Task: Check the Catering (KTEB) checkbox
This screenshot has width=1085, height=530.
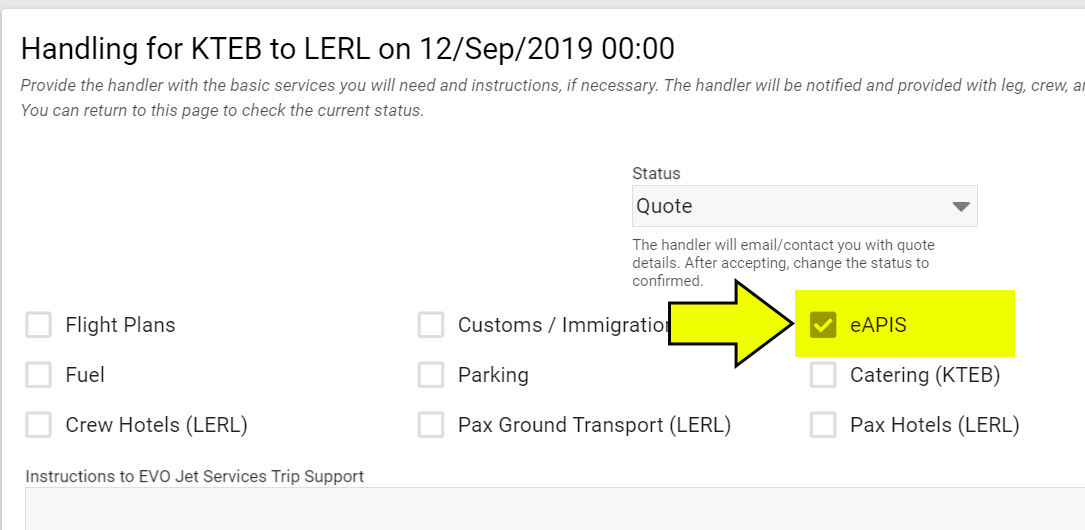Action: click(x=823, y=375)
